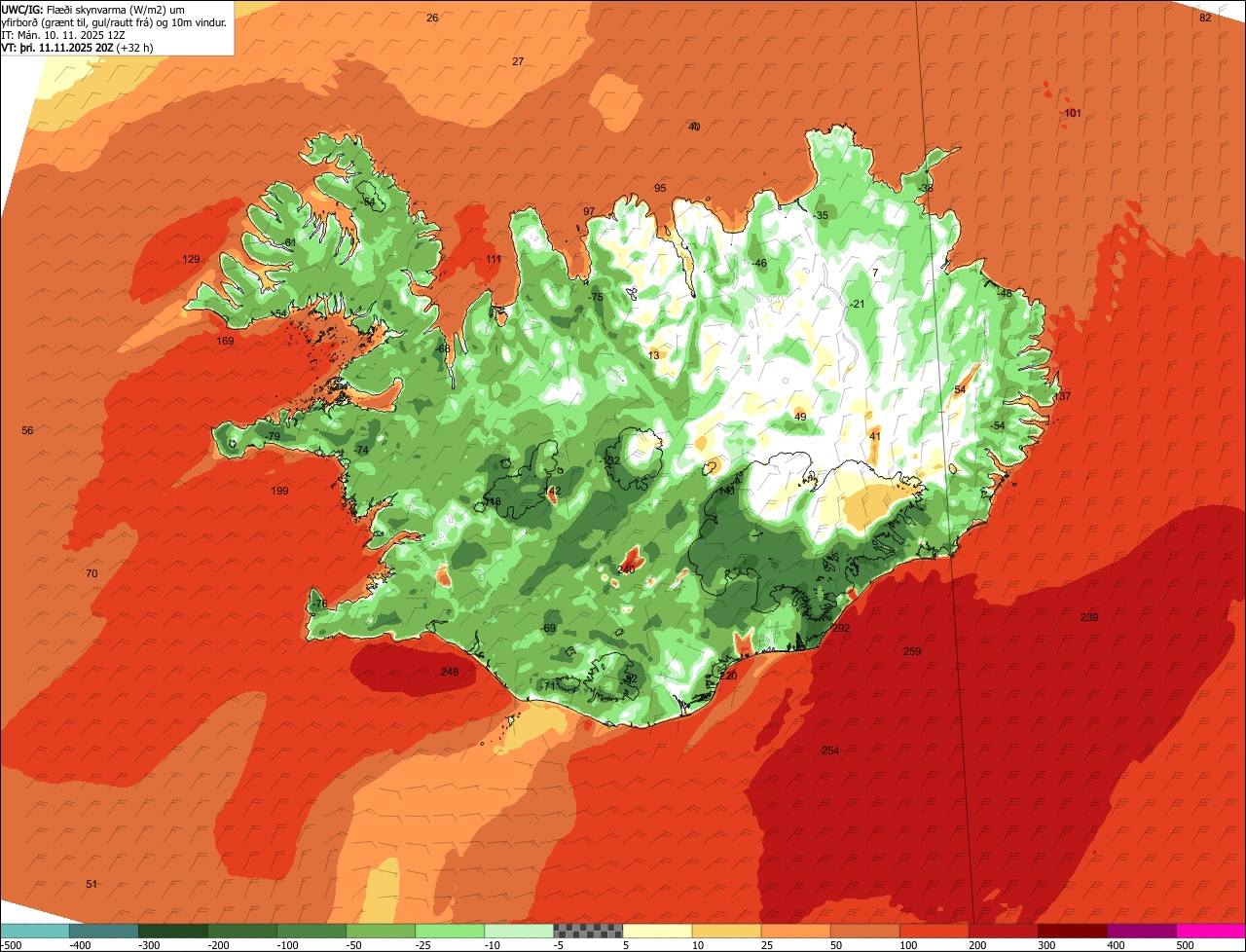Click the map value 248 off the southwest coast
This screenshot has height=952, width=1246.
click(x=450, y=673)
